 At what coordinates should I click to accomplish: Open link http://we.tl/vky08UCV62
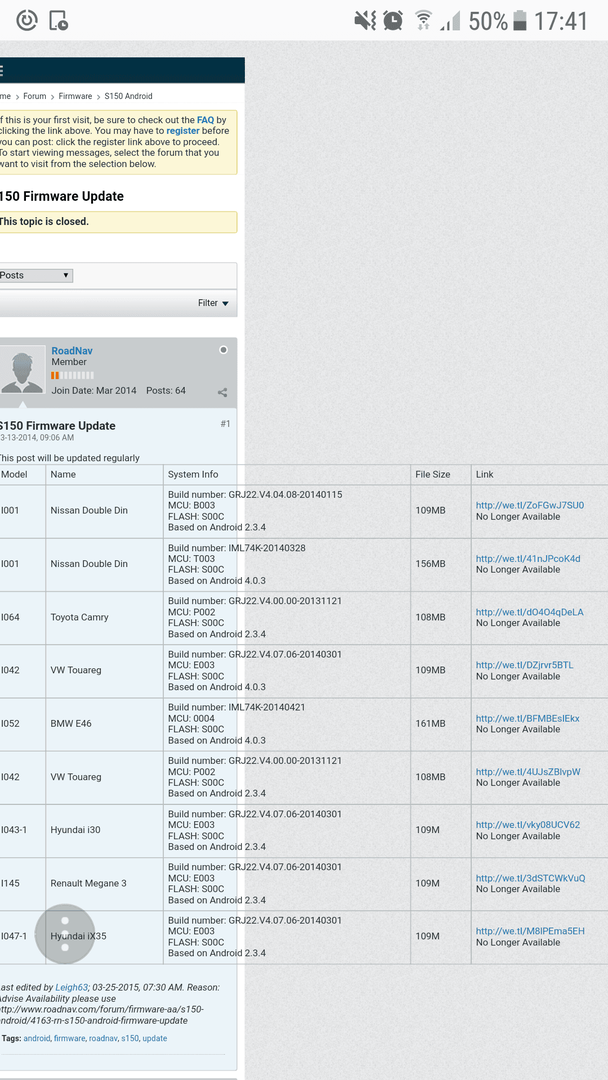[x=528, y=825]
